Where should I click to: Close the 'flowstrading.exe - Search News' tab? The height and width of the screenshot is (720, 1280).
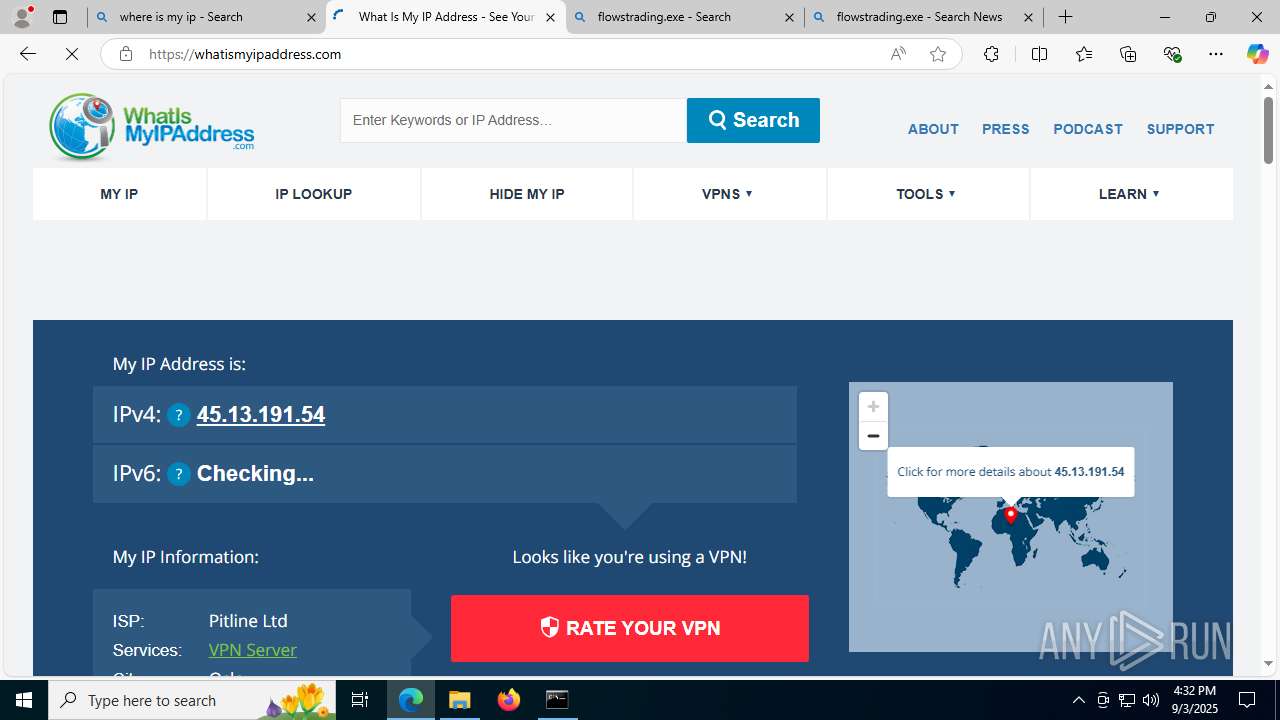(1028, 17)
